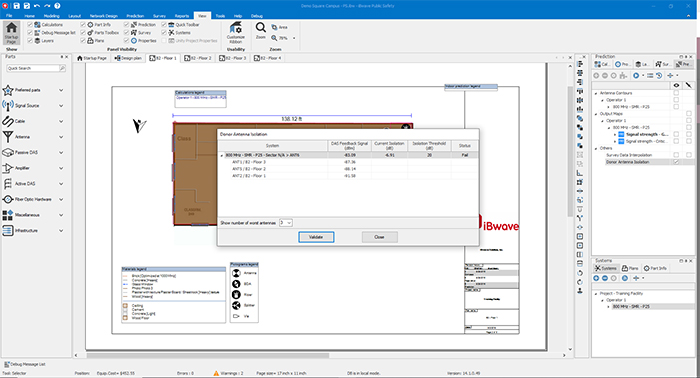Click the Undo arrow in title bar
The width and height of the screenshot is (700, 378).
pyautogui.click(x=37, y=6)
